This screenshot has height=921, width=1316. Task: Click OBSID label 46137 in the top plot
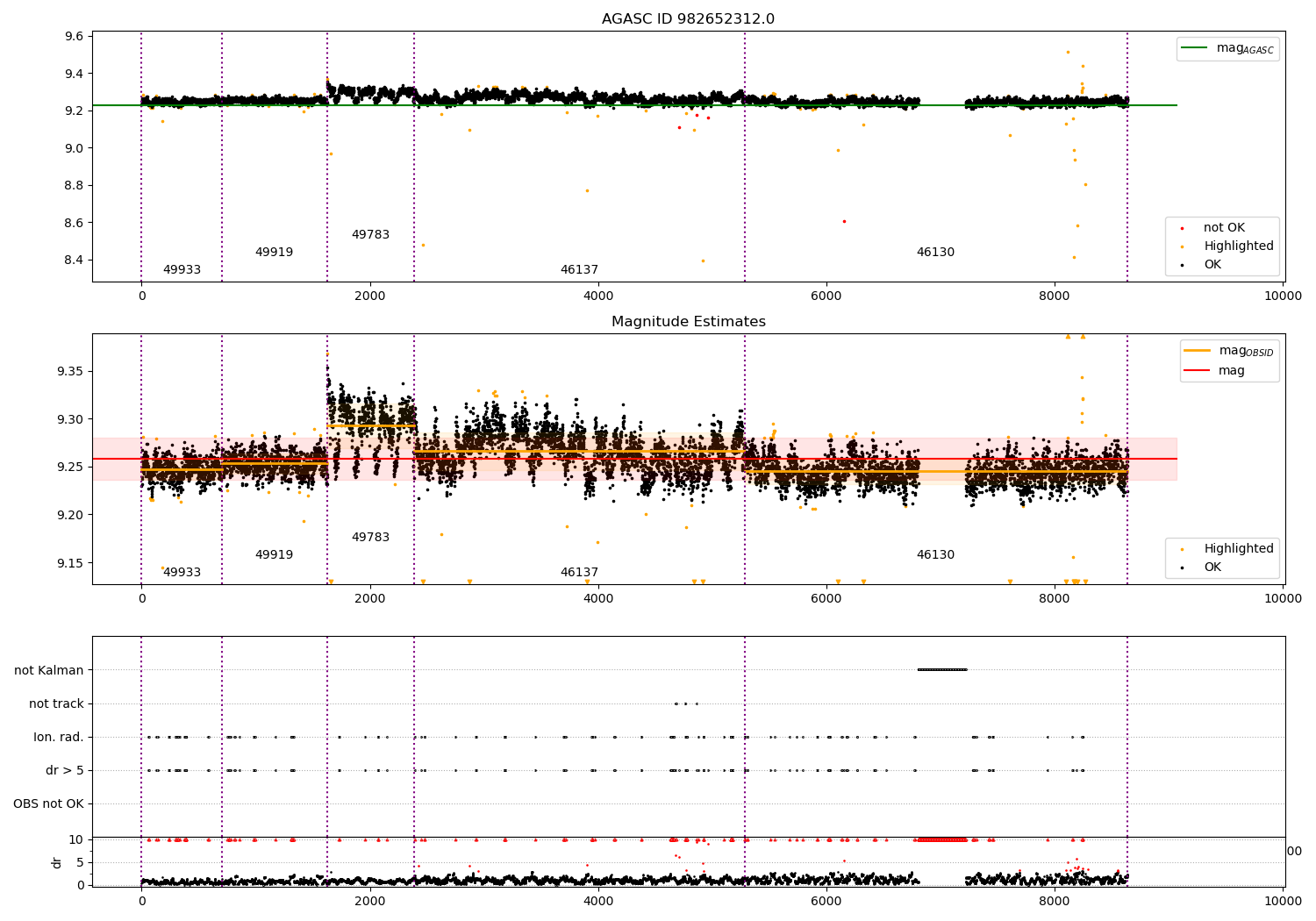[579, 270]
